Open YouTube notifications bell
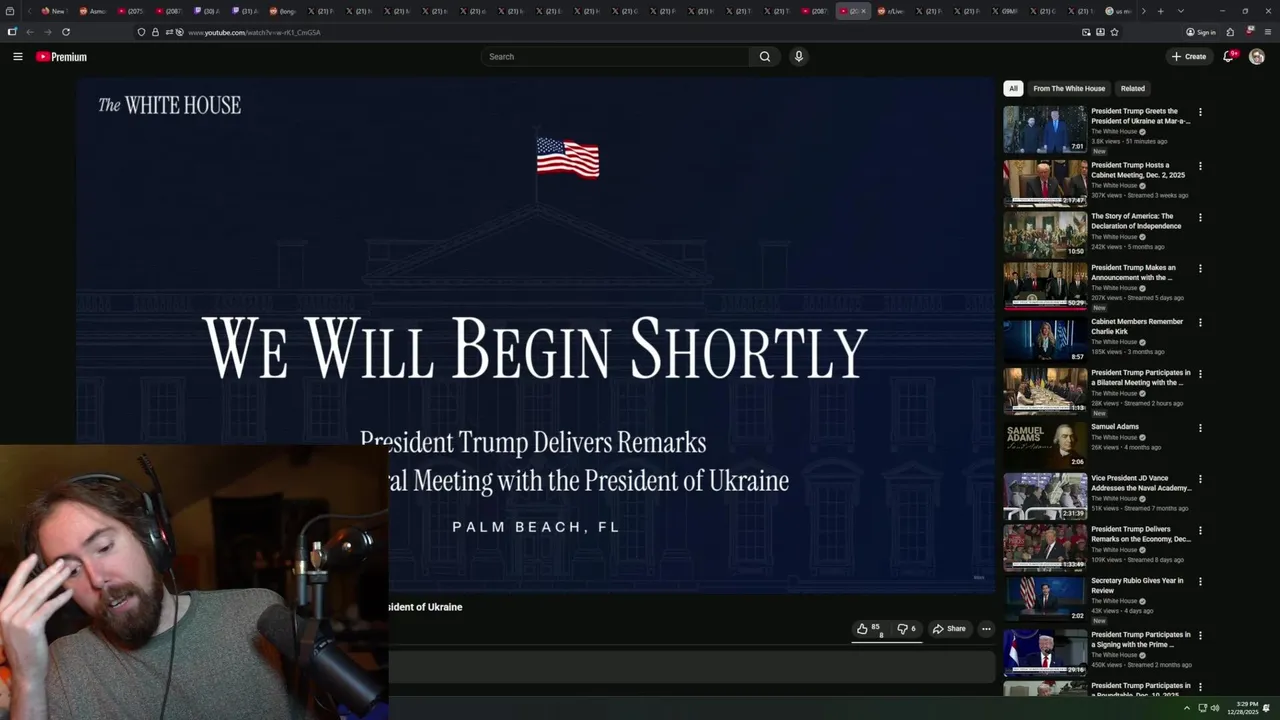 [x=1229, y=57]
